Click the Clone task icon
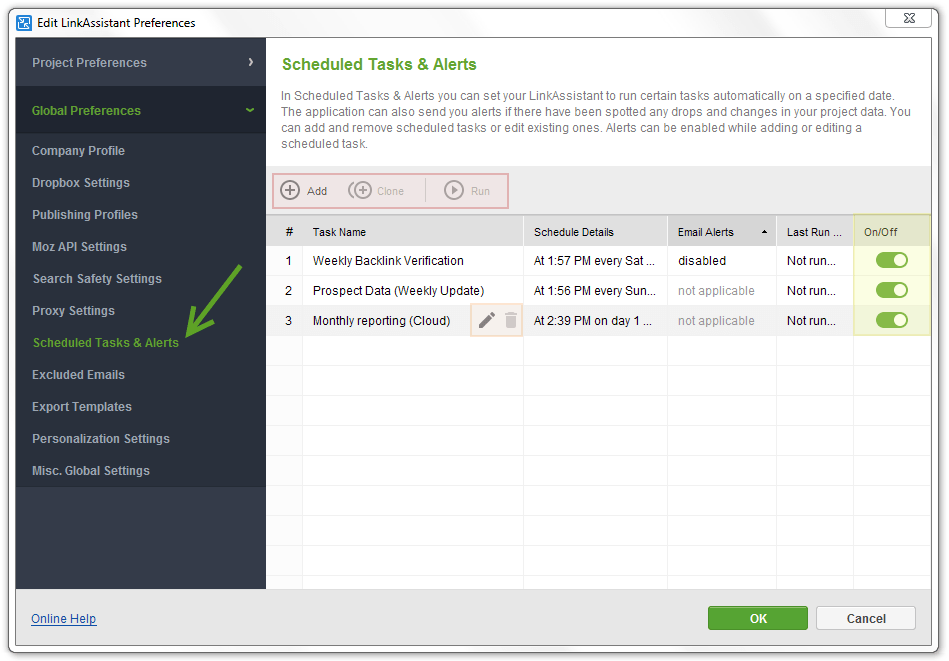The height and width of the screenshot is (661, 949). [x=360, y=191]
